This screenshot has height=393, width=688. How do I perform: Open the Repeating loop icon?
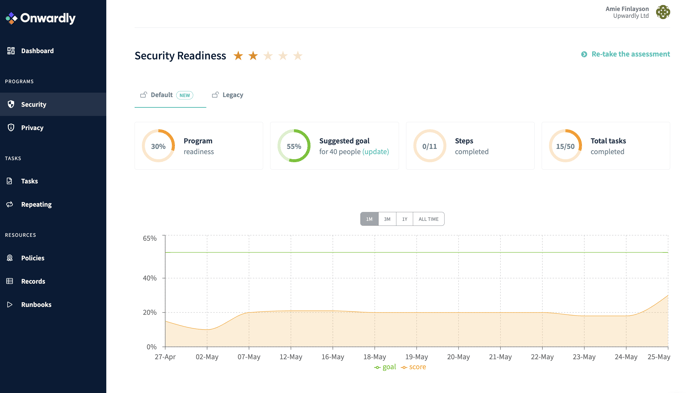click(10, 204)
